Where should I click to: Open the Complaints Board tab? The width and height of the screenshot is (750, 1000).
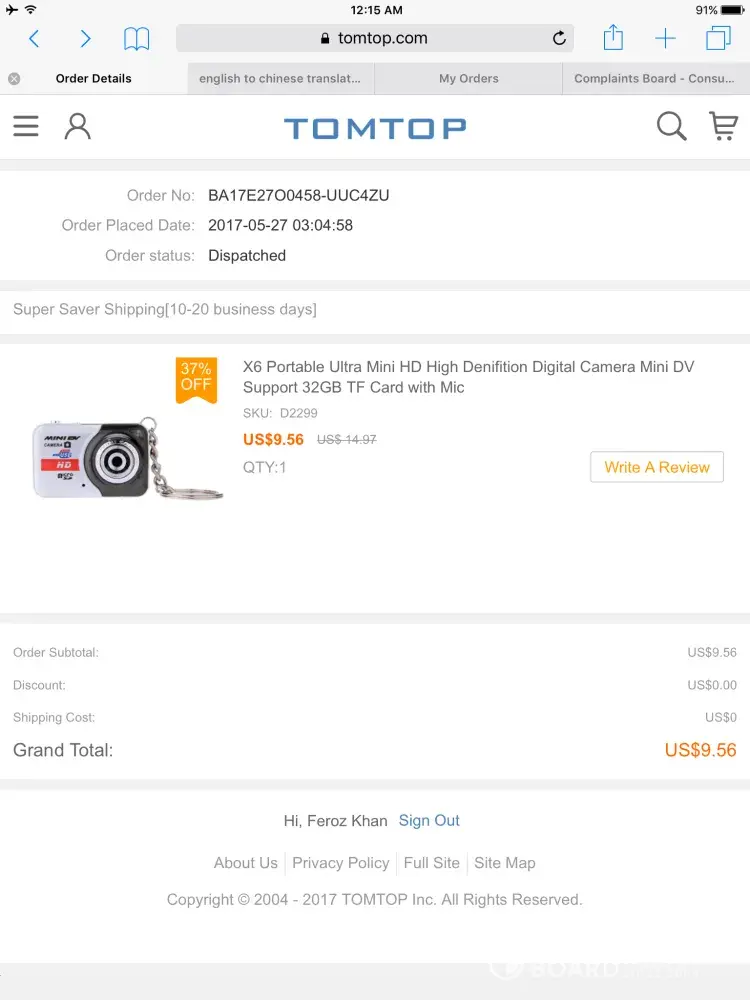tap(654, 78)
